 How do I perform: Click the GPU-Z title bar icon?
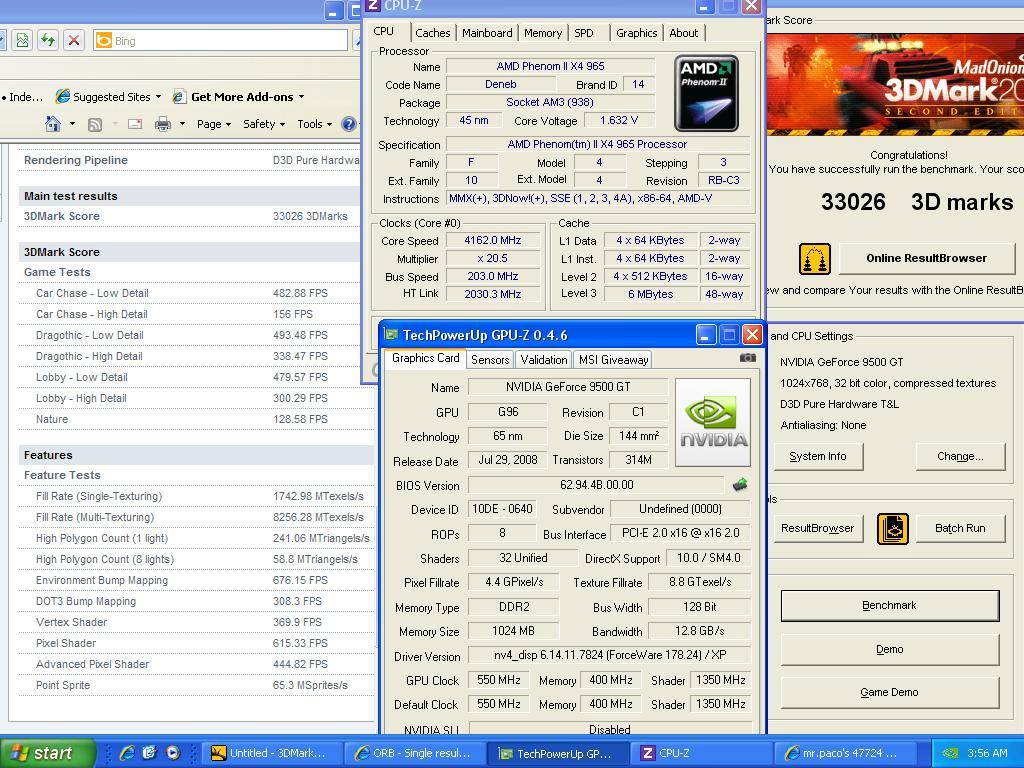pos(391,335)
